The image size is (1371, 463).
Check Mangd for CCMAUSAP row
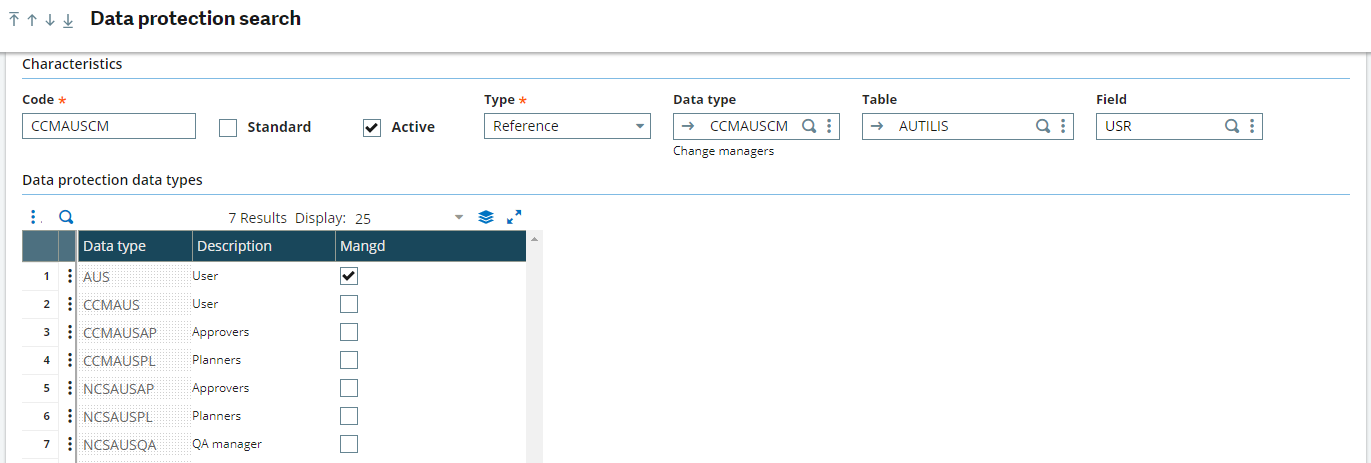click(x=349, y=332)
